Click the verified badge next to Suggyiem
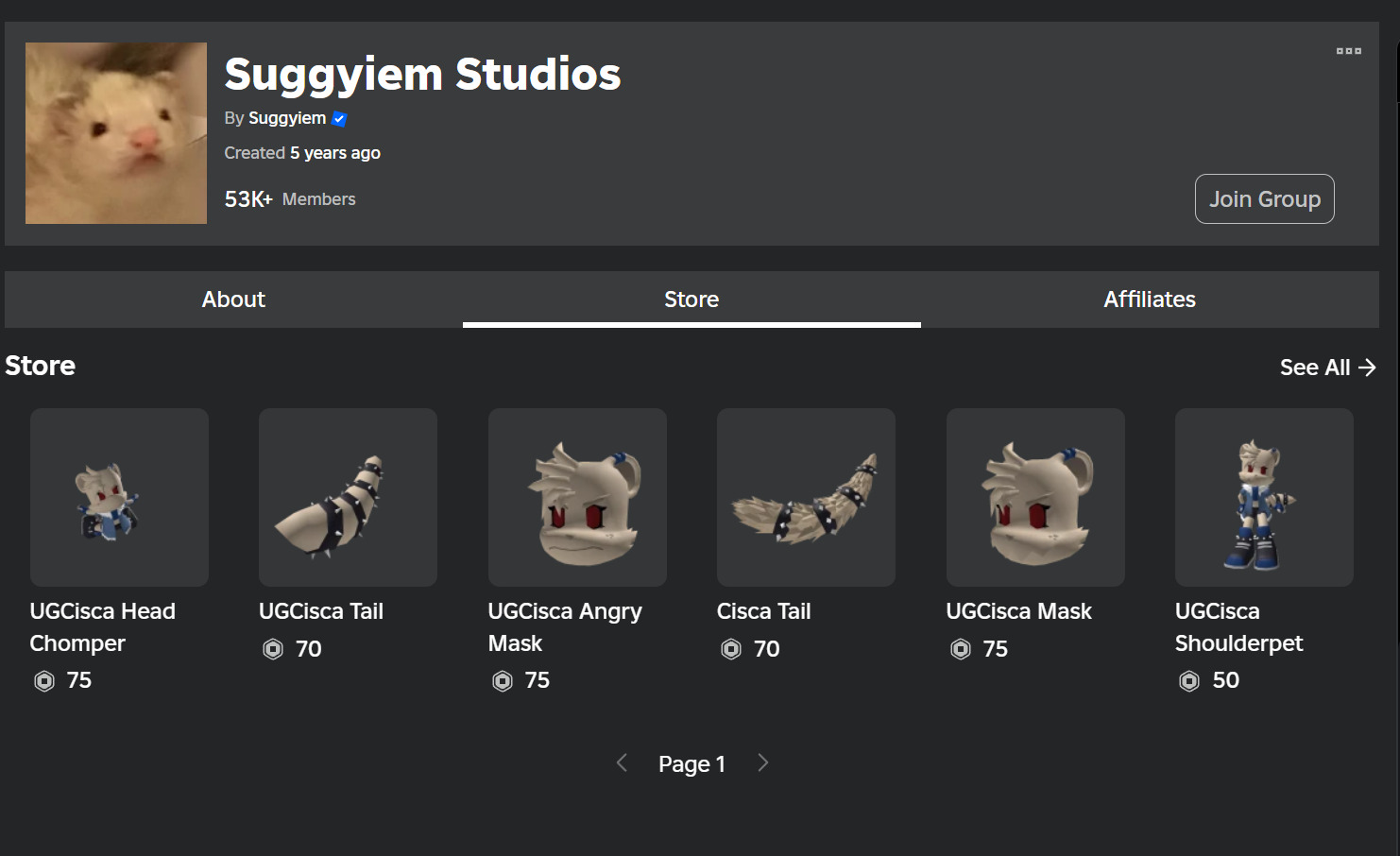Screen dimensions: 1400x856 pos(340,119)
